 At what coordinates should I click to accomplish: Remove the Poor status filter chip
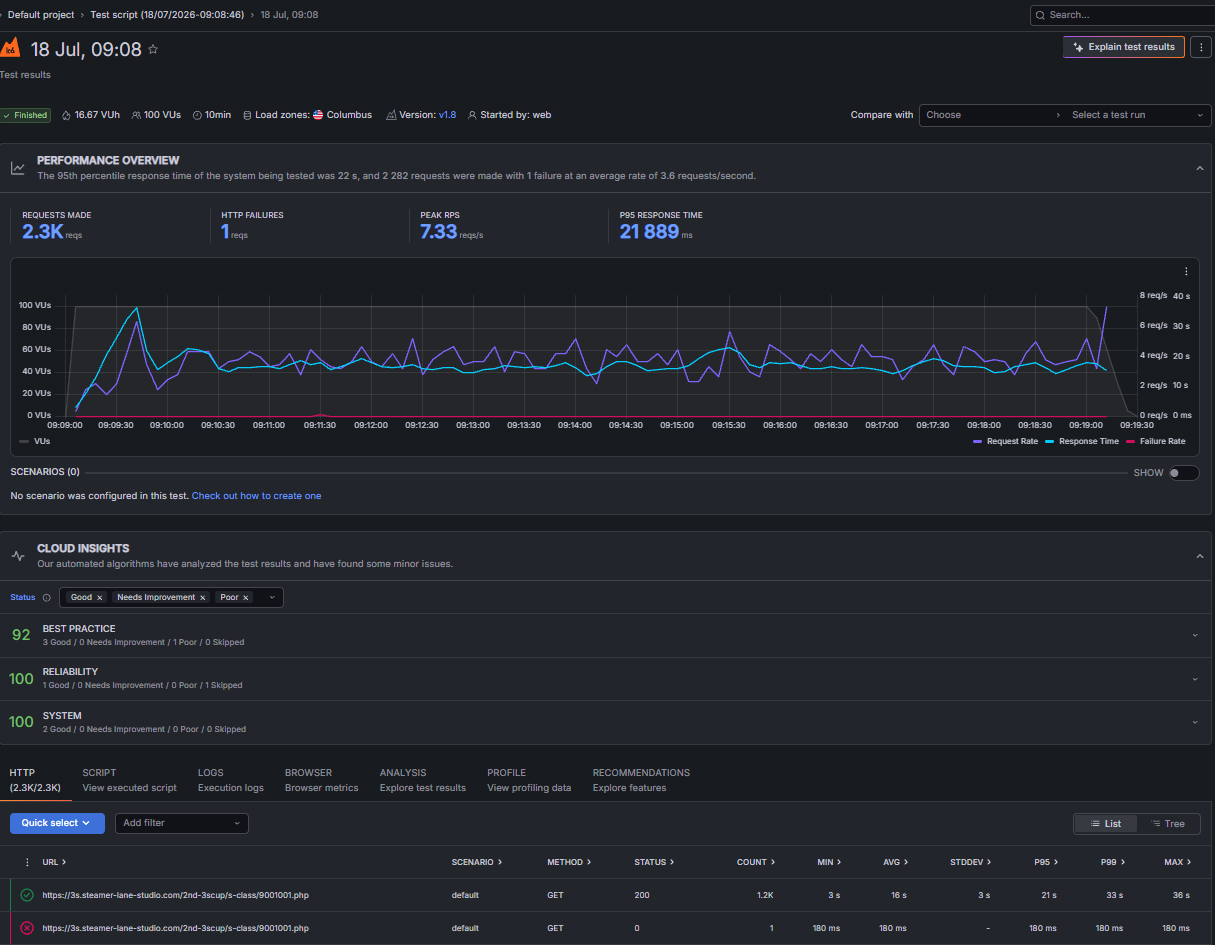tap(246, 597)
